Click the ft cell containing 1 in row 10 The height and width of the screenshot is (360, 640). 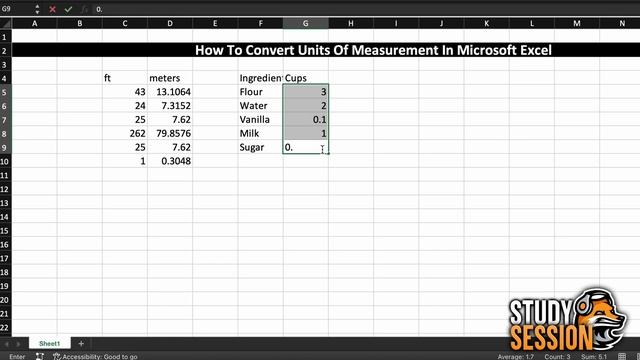pyautogui.click(x=125, y=161)
